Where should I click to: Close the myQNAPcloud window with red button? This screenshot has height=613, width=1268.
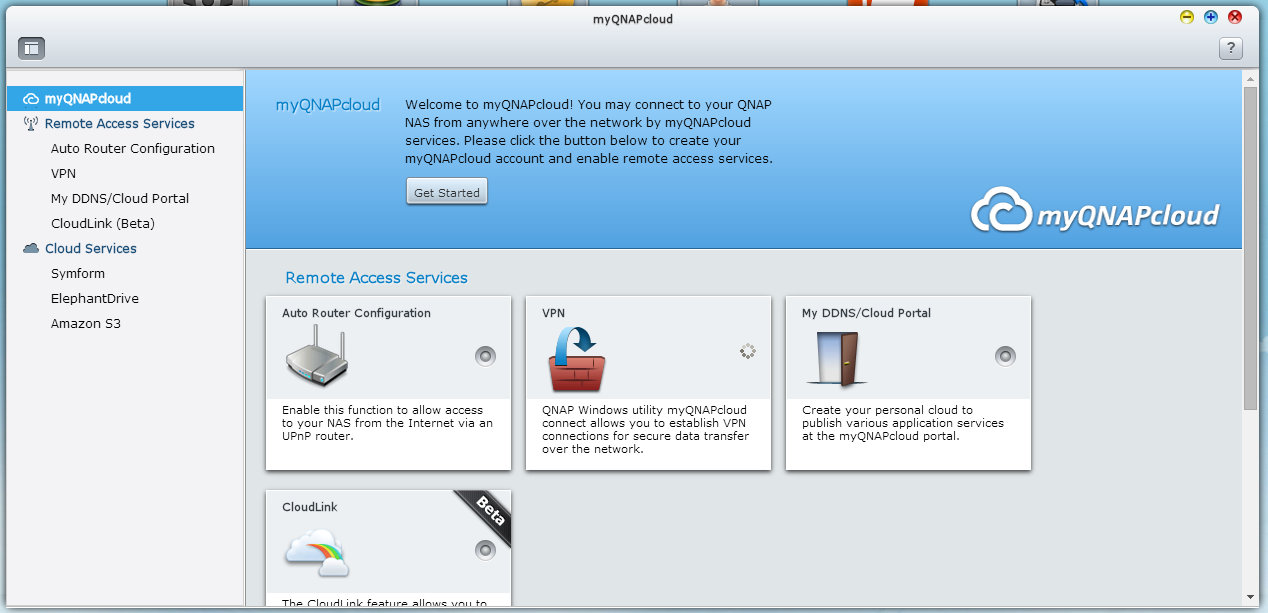pos(1235,17)
